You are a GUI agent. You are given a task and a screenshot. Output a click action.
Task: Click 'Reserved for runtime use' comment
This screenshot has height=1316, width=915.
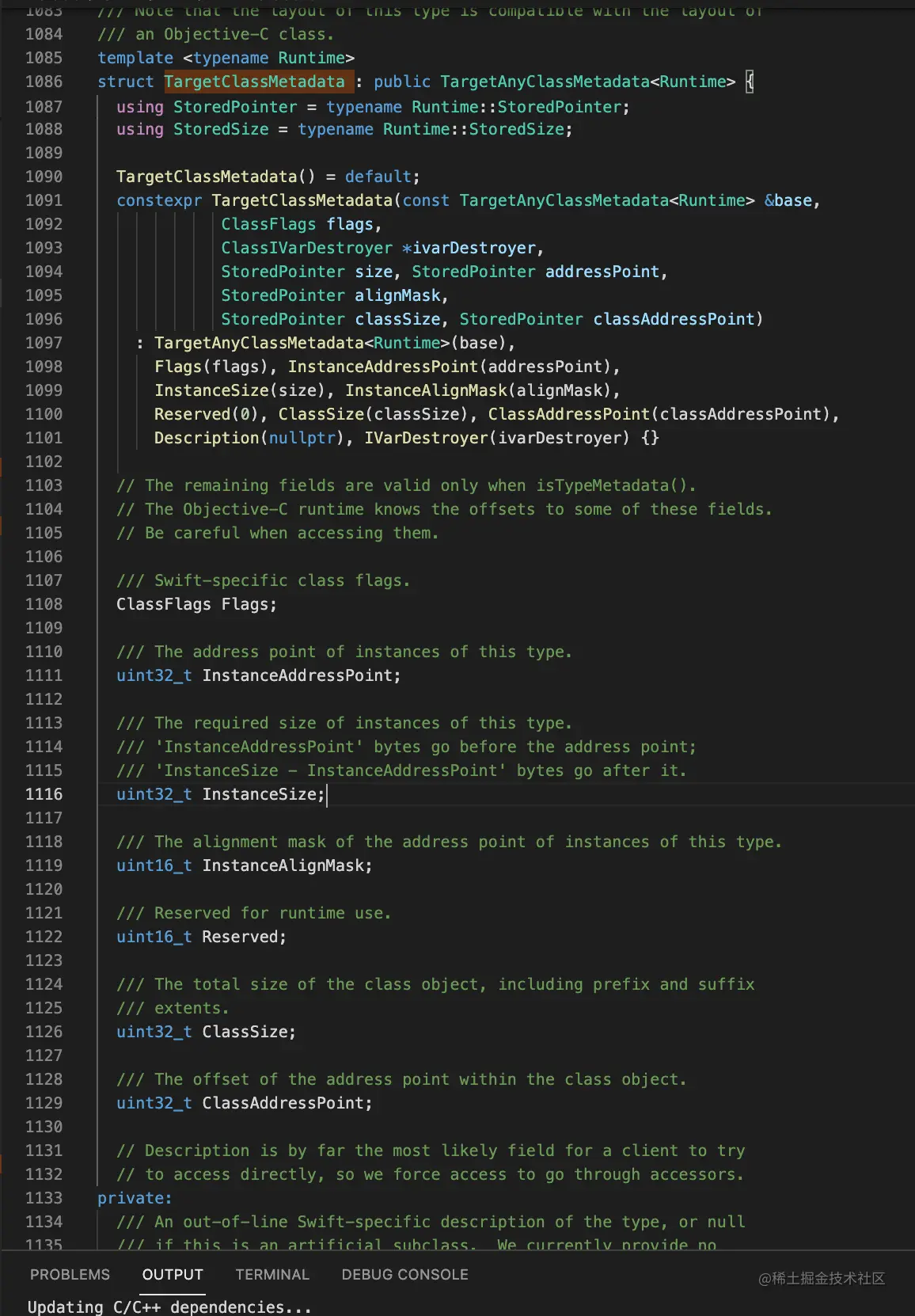pos(254,913)
